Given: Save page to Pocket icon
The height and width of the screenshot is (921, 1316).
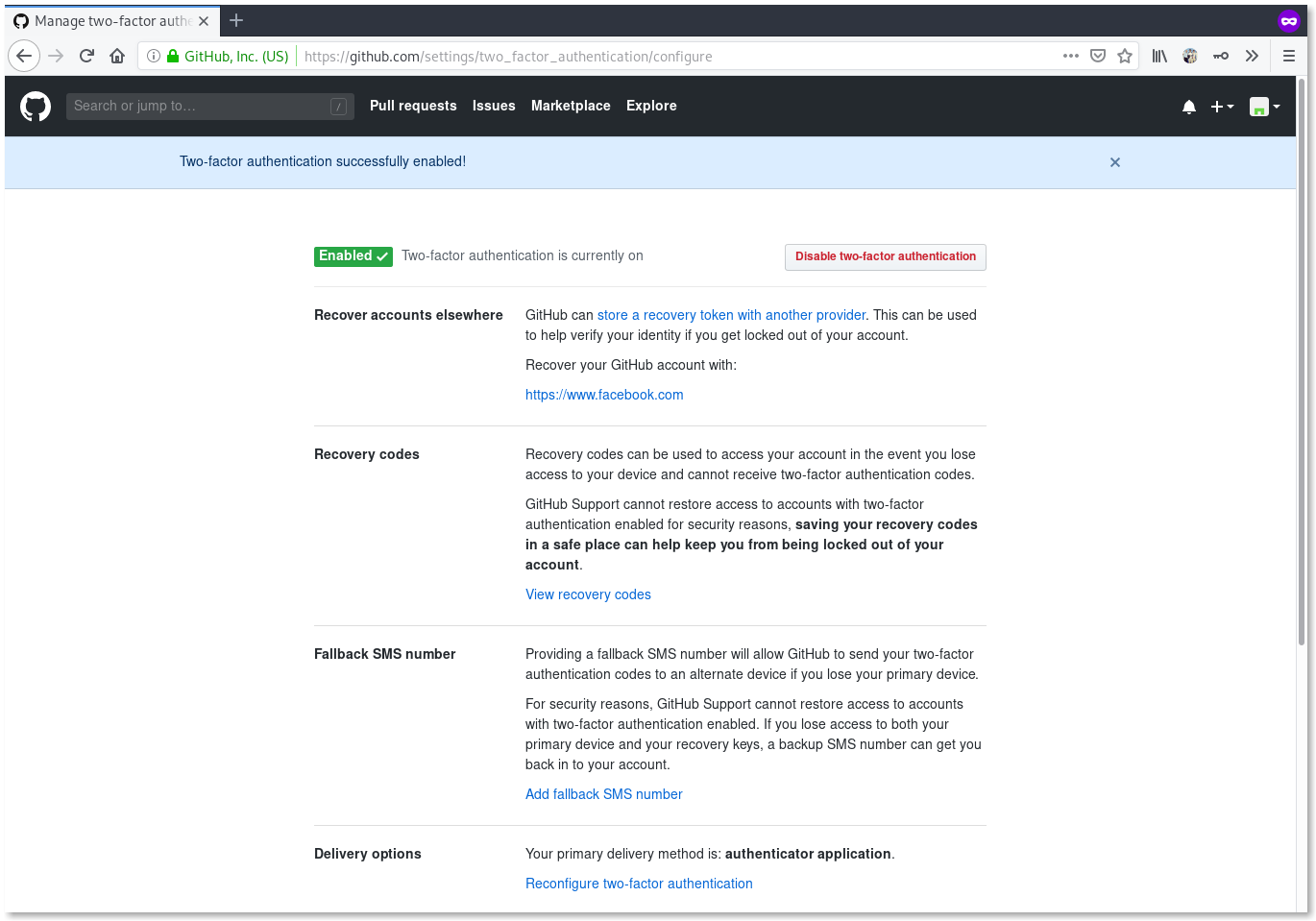Looking at the screenshot, I should tap(1098, 56).
